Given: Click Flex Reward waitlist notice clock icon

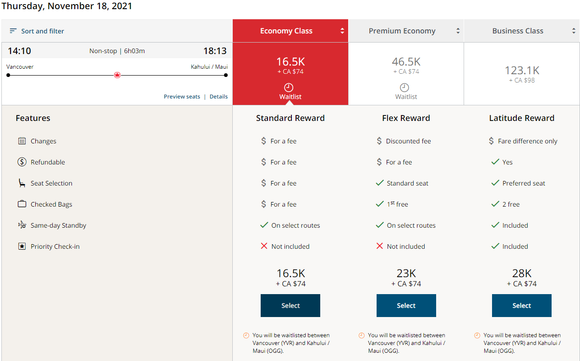Looking at the screenshot, I should point(361,335).
